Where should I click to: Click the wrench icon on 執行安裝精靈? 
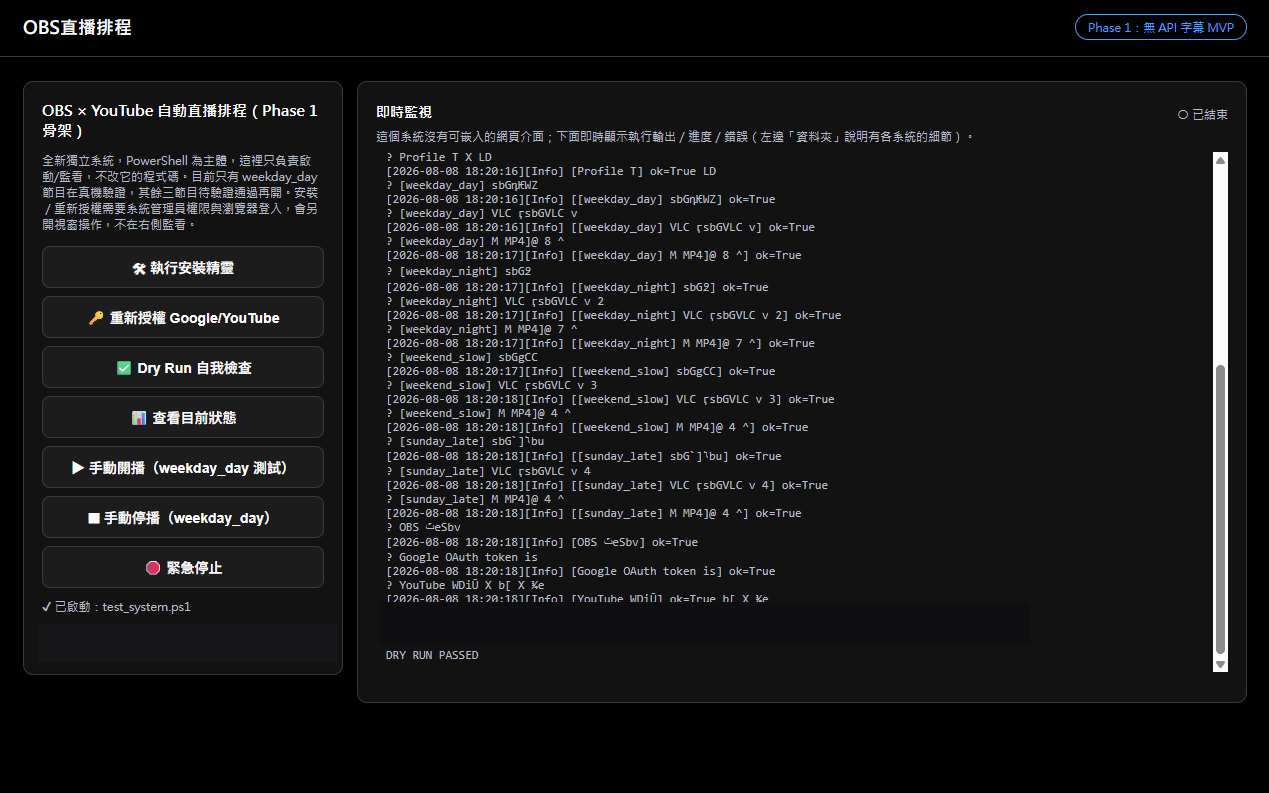(139, 268)
